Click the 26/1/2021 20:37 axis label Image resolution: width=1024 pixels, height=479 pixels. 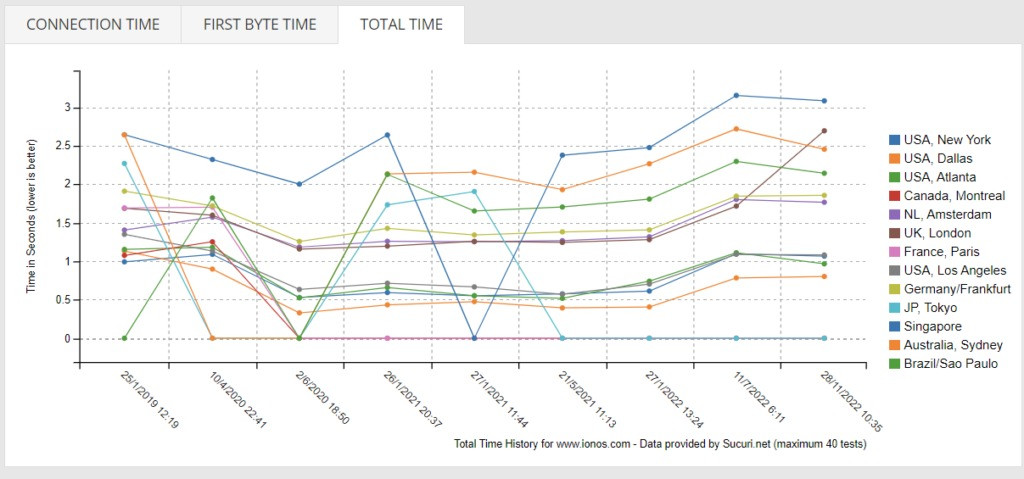(413, 401)
